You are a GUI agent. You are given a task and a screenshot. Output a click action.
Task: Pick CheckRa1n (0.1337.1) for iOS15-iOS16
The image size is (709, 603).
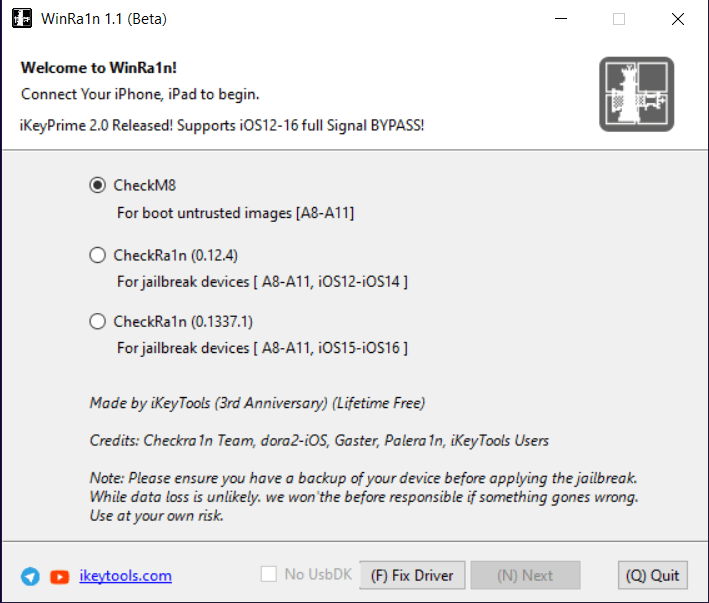click(97, 321)
